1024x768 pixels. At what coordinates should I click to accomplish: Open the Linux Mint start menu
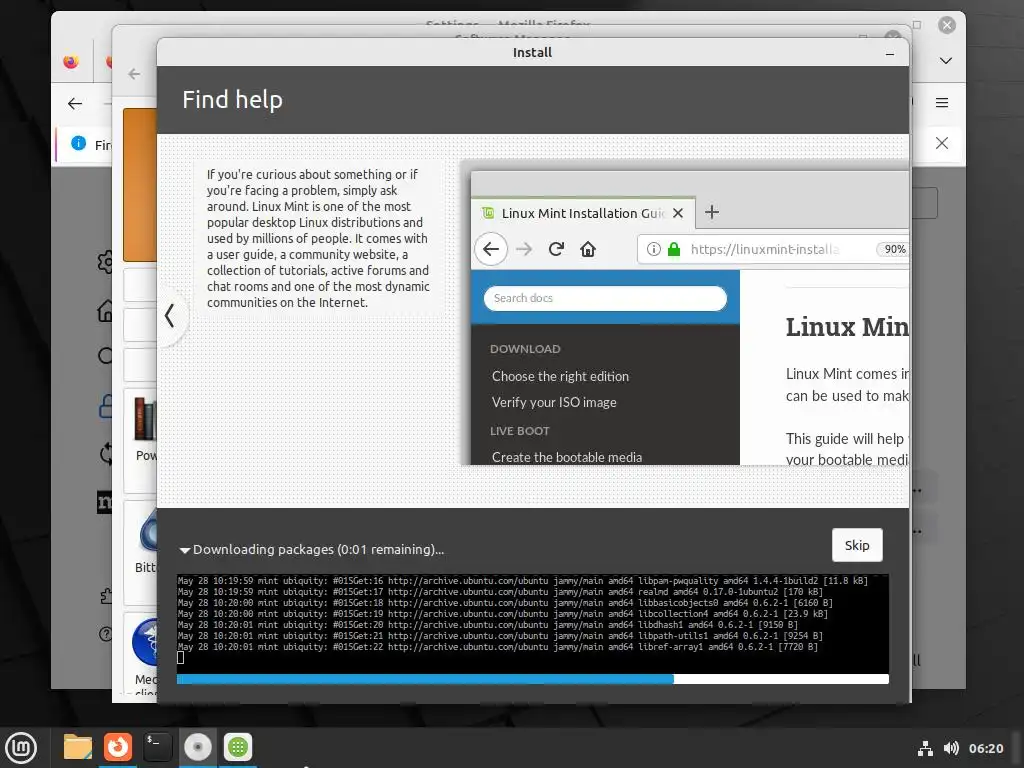point(21,747)
